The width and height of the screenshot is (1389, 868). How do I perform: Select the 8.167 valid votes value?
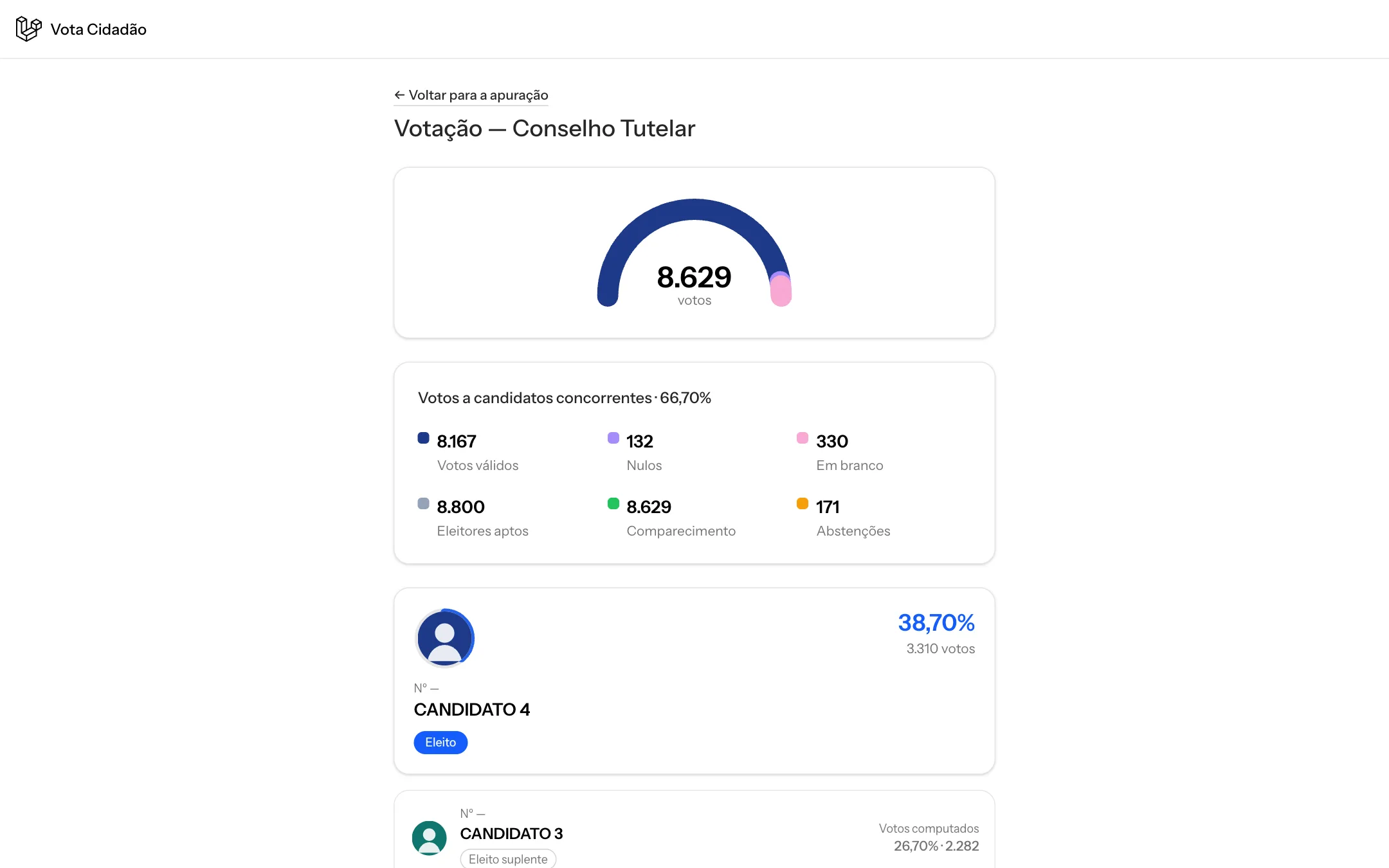pyautogui.click(x=457, y=442)
